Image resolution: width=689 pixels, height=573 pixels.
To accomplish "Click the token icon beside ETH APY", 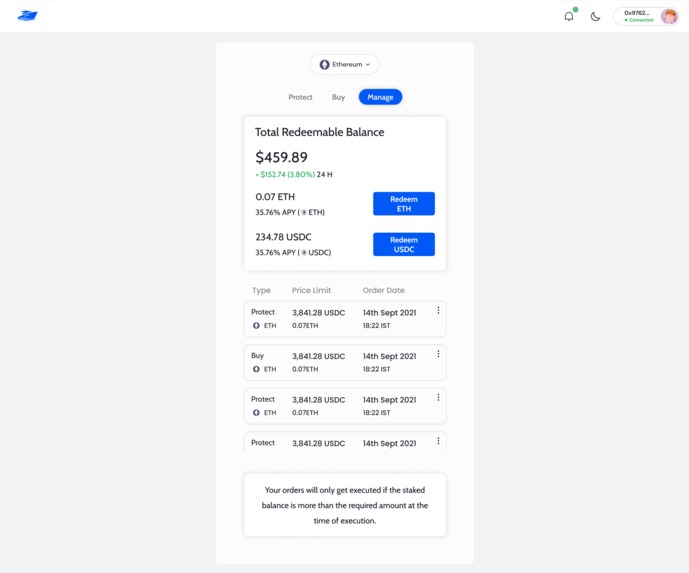I will pyautogui.click(x=304, y=213).
